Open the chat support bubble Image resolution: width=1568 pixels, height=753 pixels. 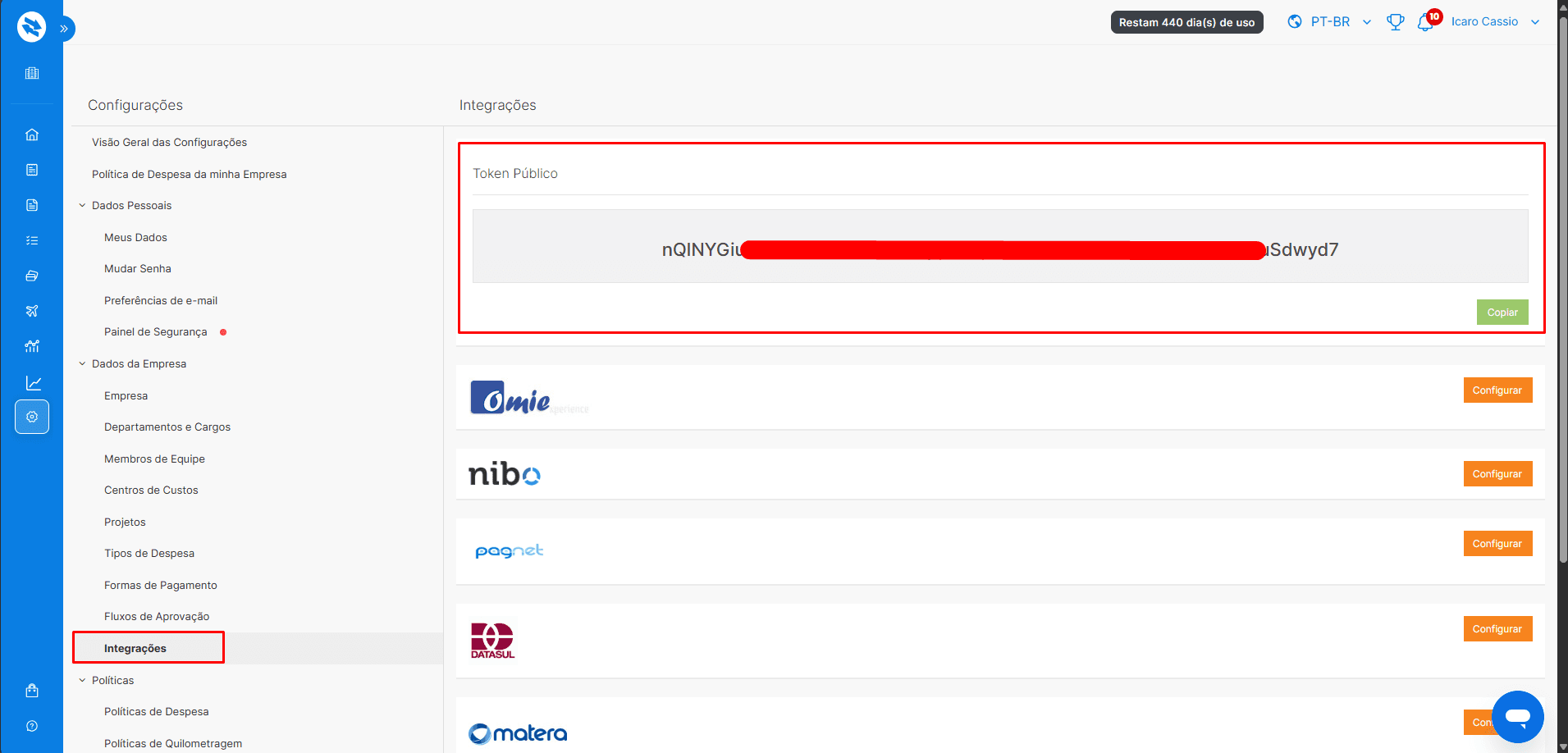[1518, 717]
